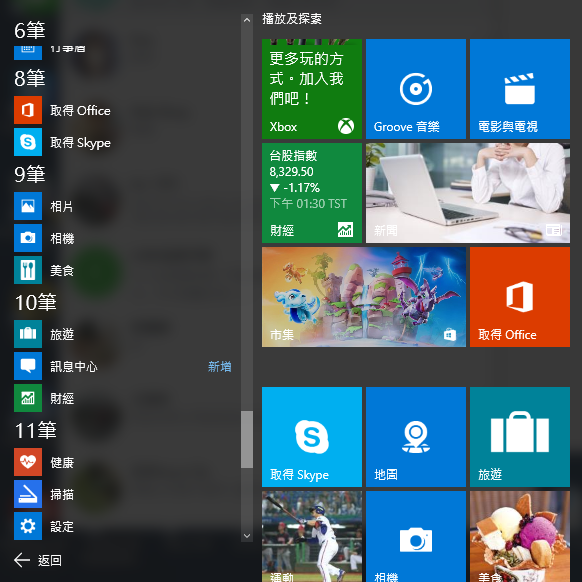
Task: Open 旅遊 suitcase icon in app list
Action: [28, 334]
